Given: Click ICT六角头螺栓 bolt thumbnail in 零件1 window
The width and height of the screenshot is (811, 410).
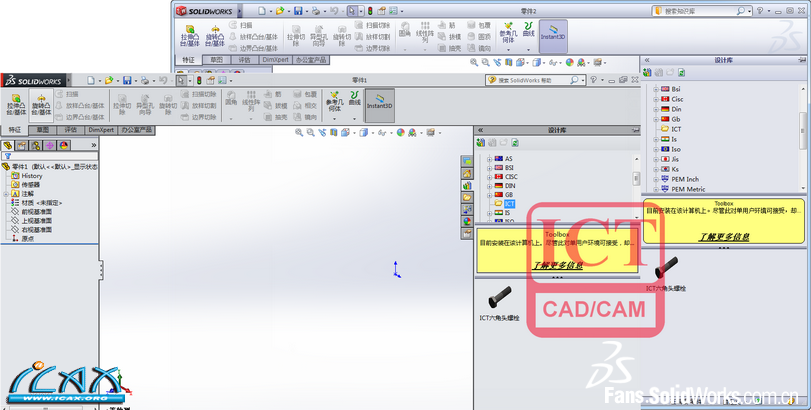Looking at the screenshot, I should tap(500, 297).
